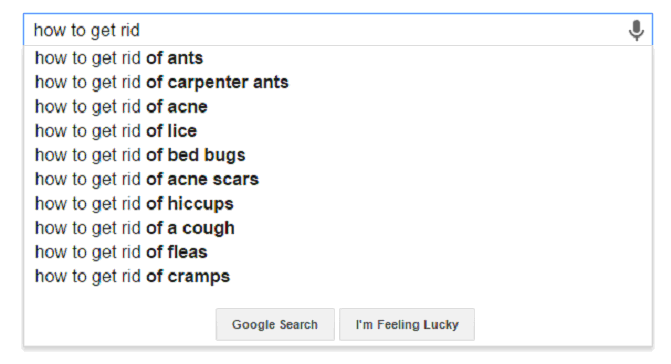Image resolution: width=671 pixels, height=364 pixels.
Task: Select the 'of lice' suggestion
Action: pyautogui.click(x=338, y=131)
